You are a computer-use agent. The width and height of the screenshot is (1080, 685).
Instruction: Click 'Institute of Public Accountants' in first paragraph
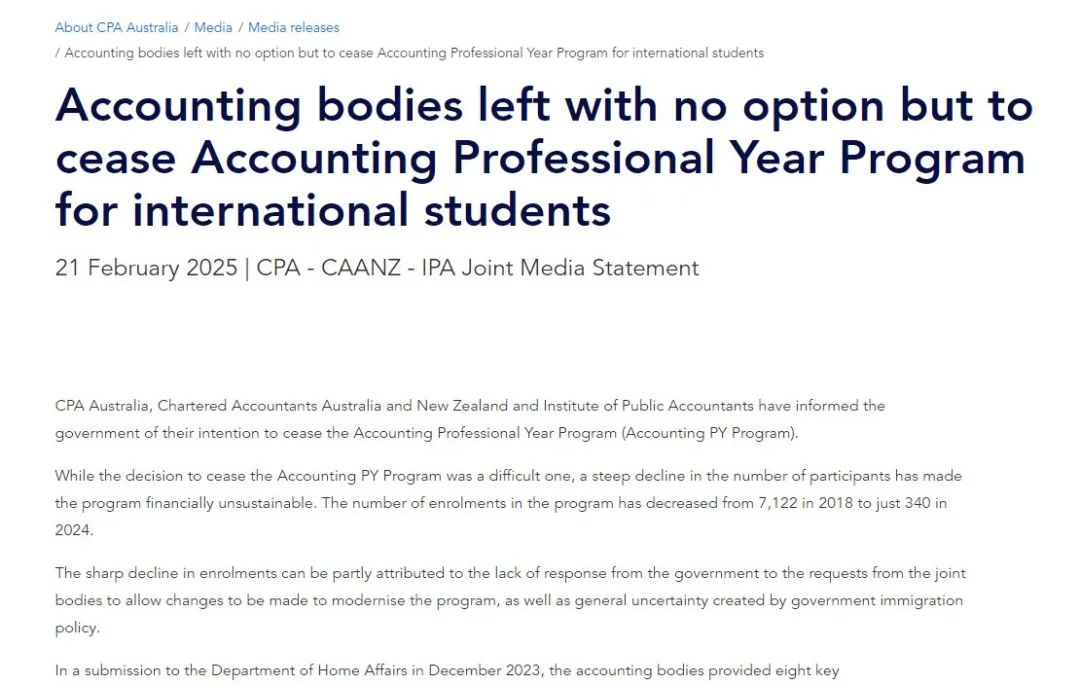click(652, 406)
